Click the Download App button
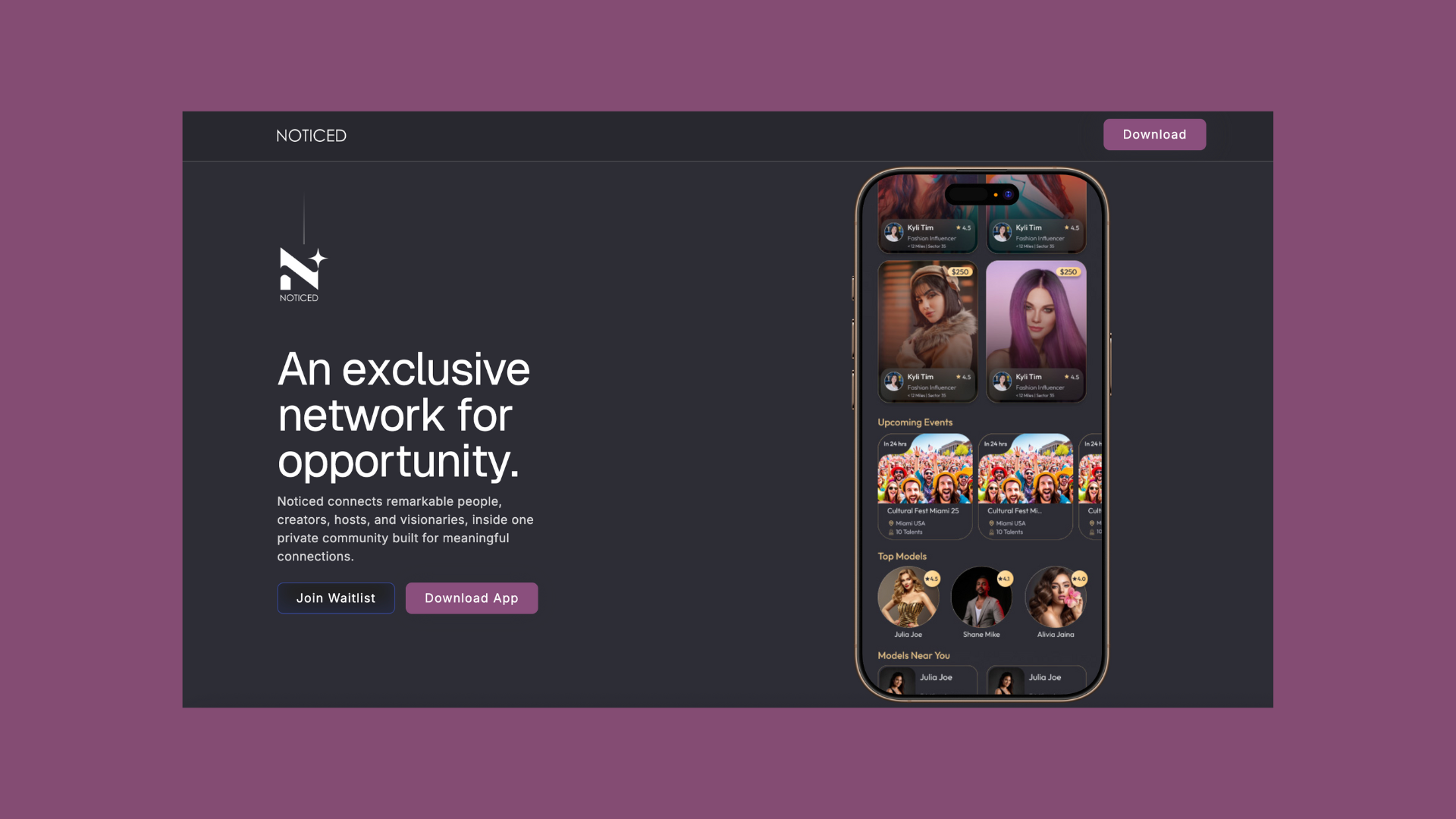Image resolution: width=1456 pixels, height=819 pixels. click(472, 598)
